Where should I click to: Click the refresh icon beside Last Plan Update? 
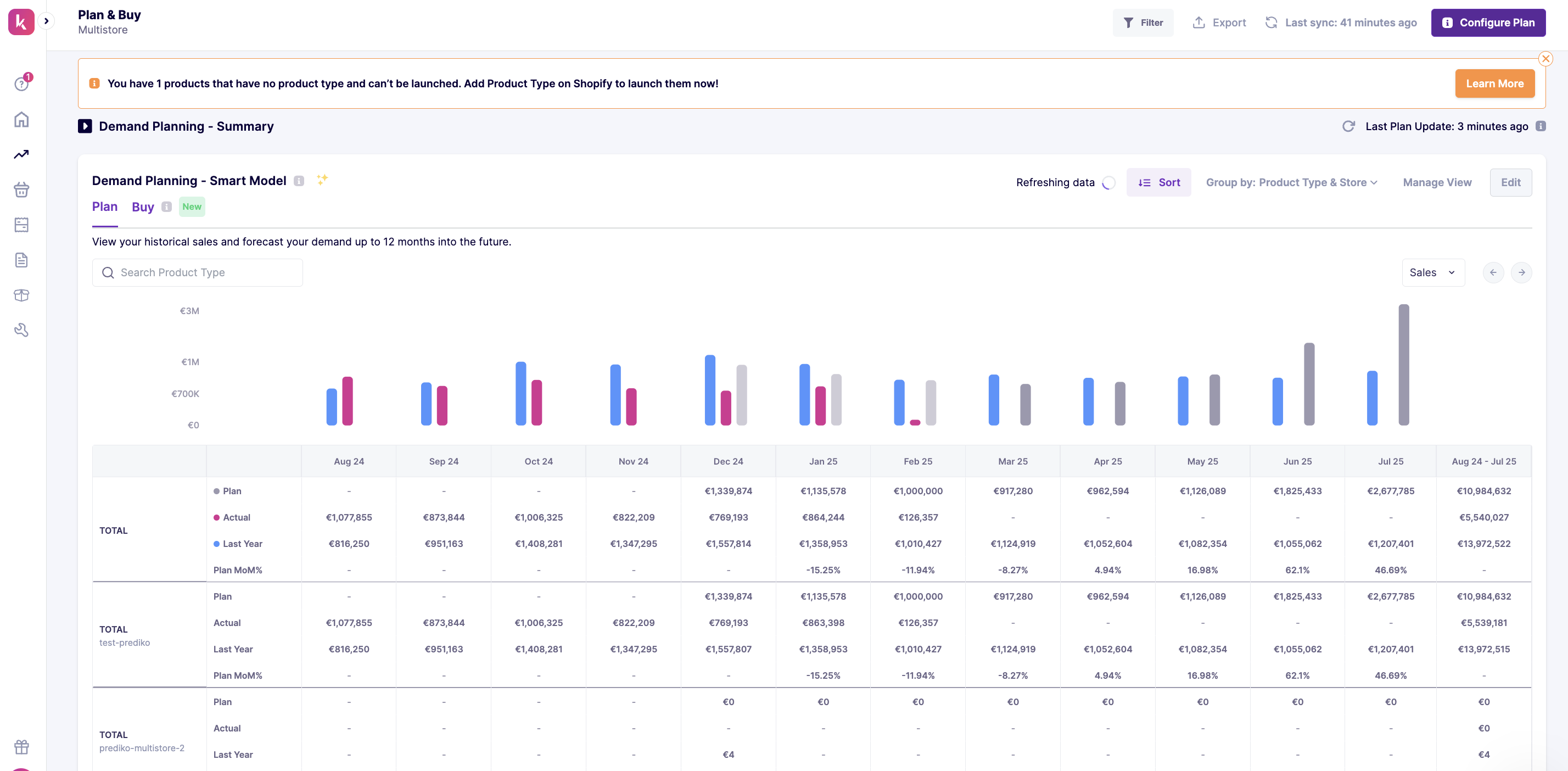[x=1348, y=126]
